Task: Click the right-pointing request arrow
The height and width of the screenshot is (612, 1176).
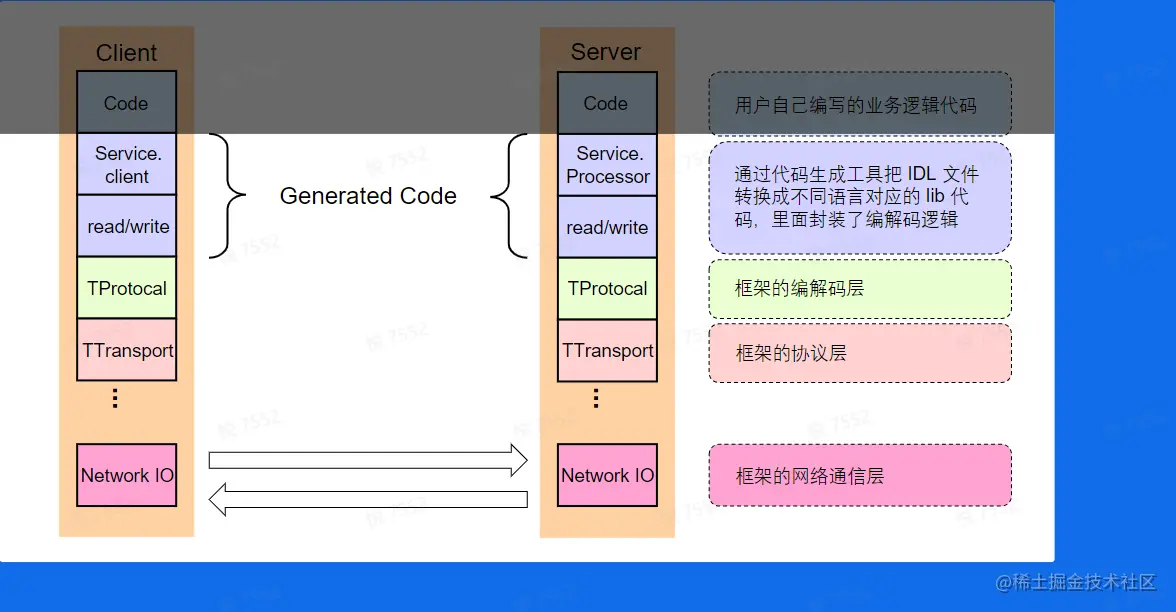Action: 367,460
